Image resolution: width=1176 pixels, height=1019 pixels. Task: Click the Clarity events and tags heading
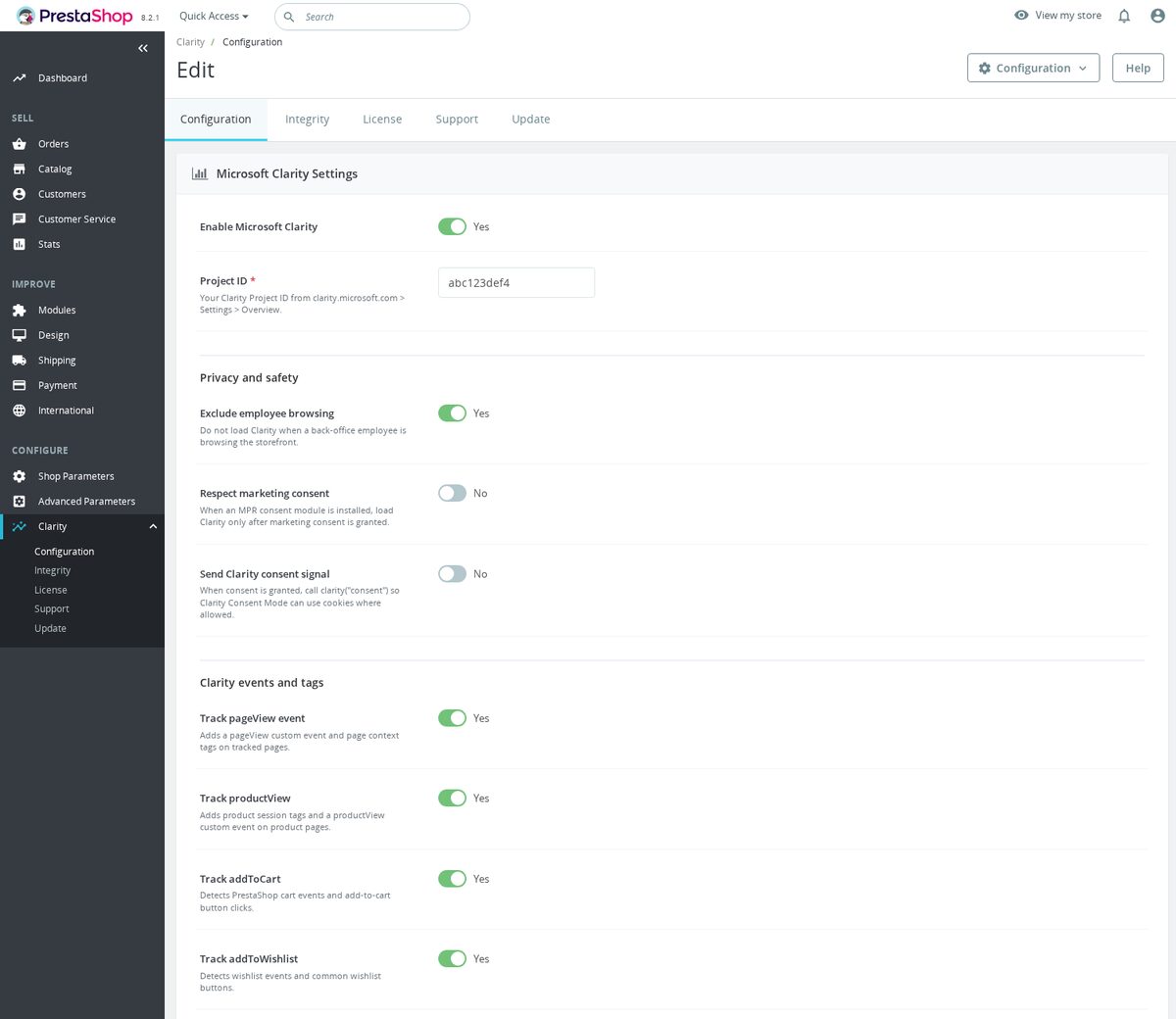coord(262,682)
